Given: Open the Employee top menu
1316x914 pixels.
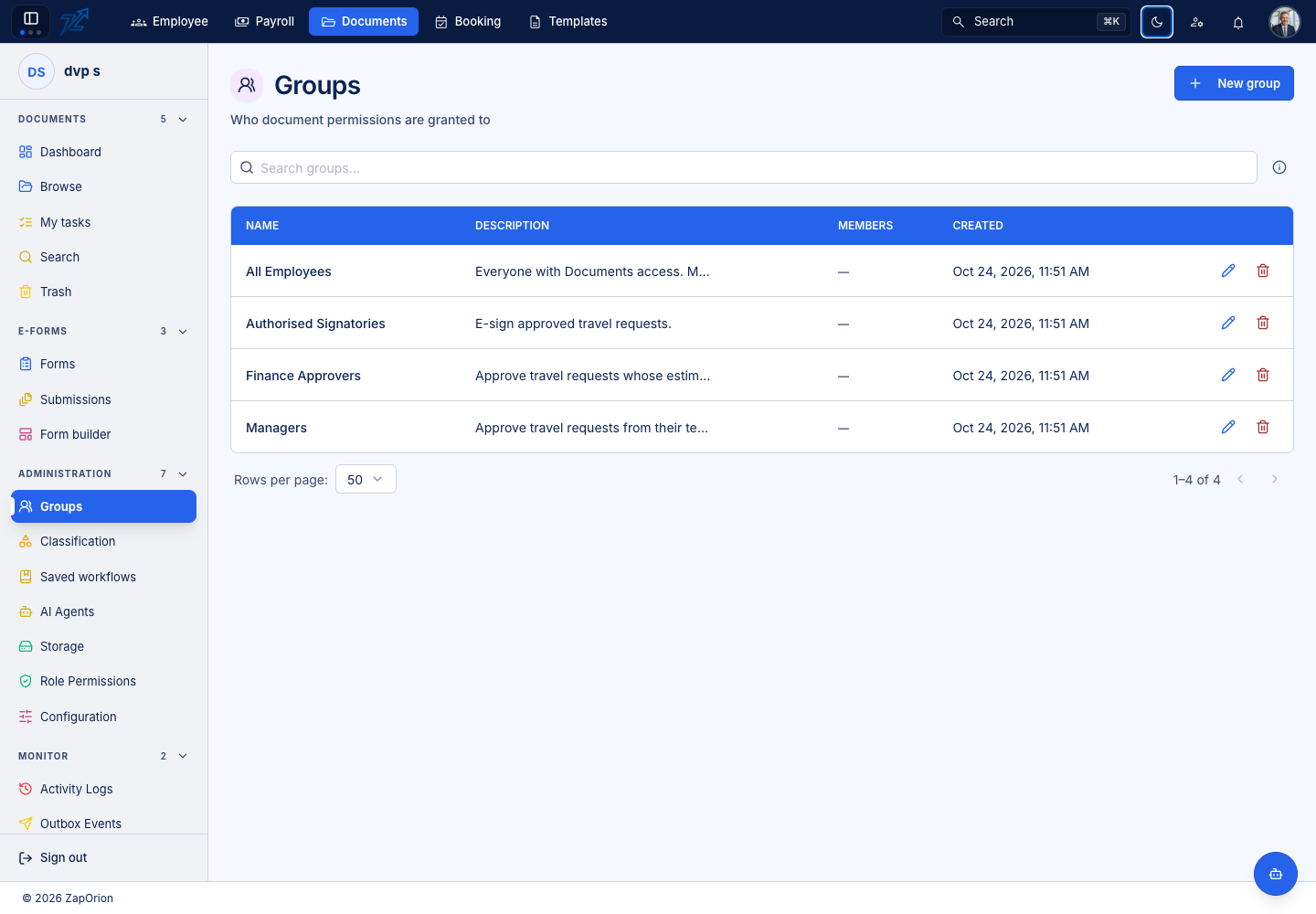Looking at the screenshot, I should pyautogui.click(x=170, y=22).
